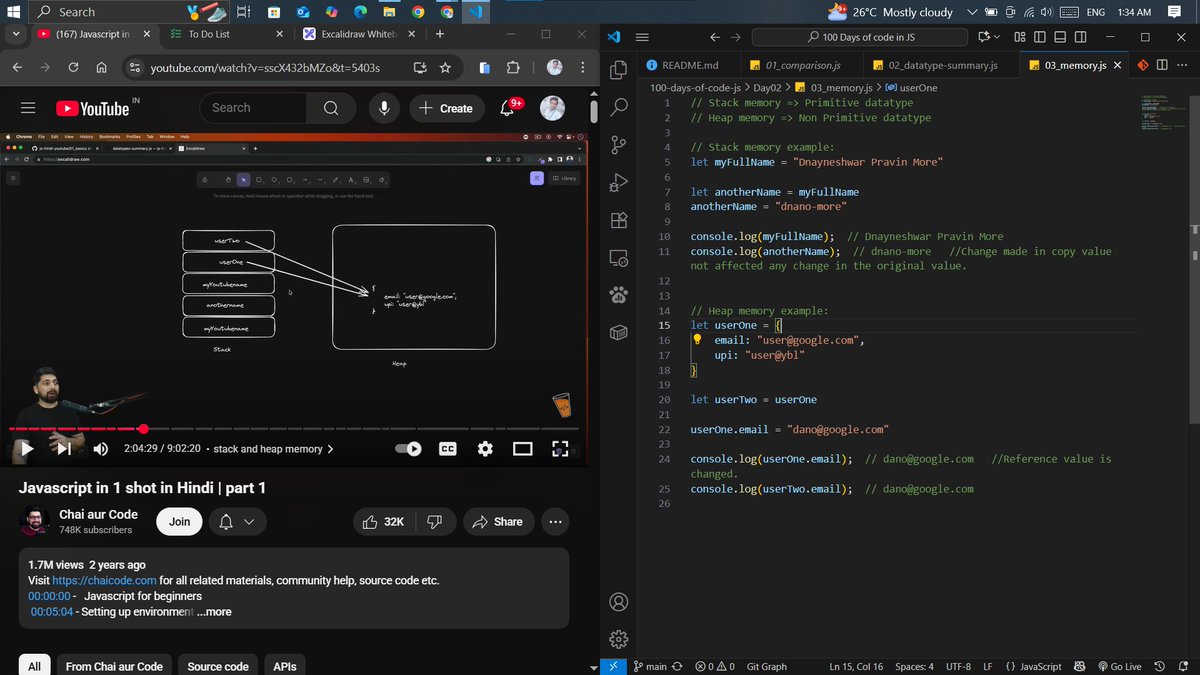Change the LF end of line sequence

(988, 666)
